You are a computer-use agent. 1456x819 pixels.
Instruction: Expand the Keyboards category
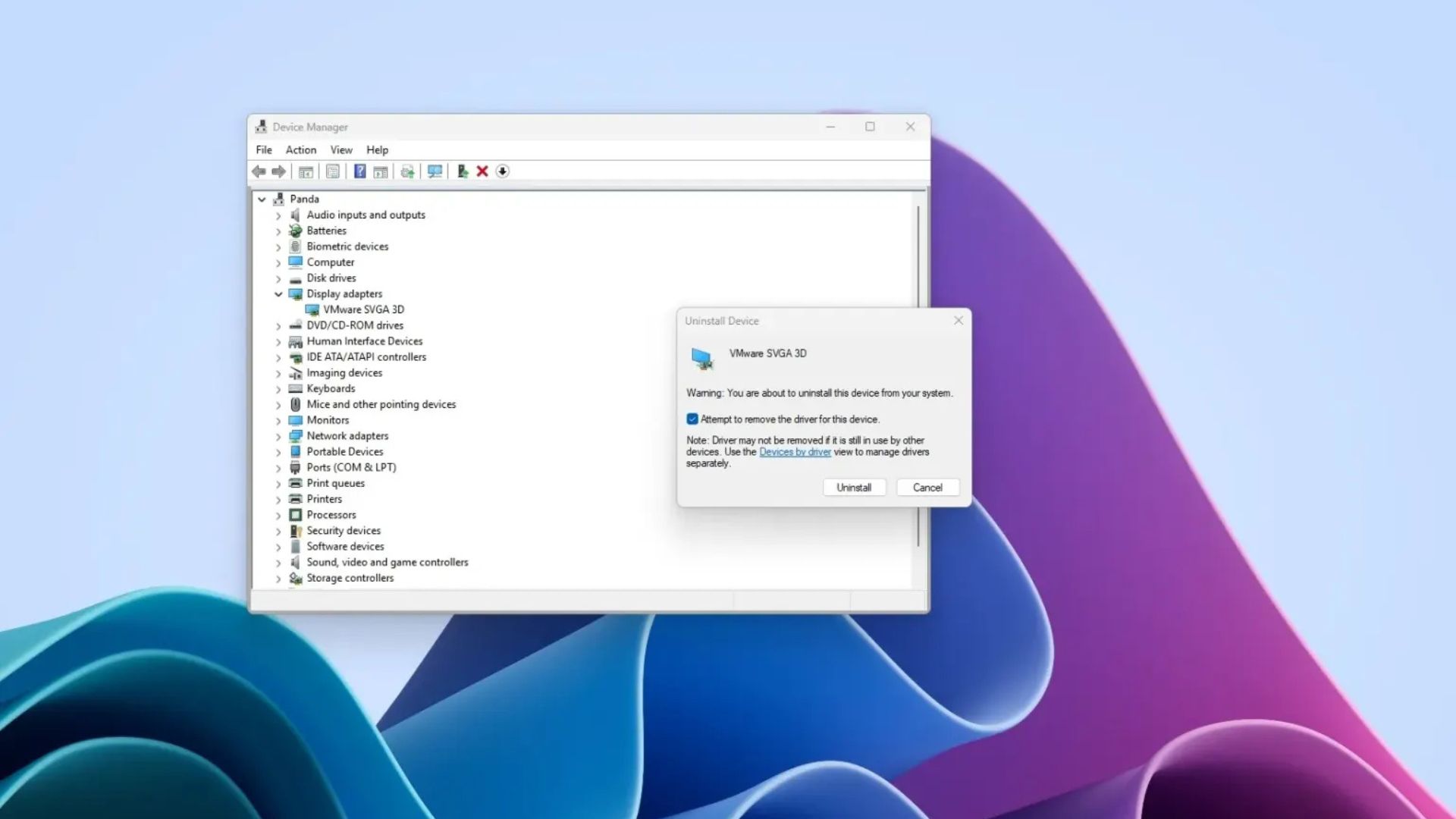[278, 388]
